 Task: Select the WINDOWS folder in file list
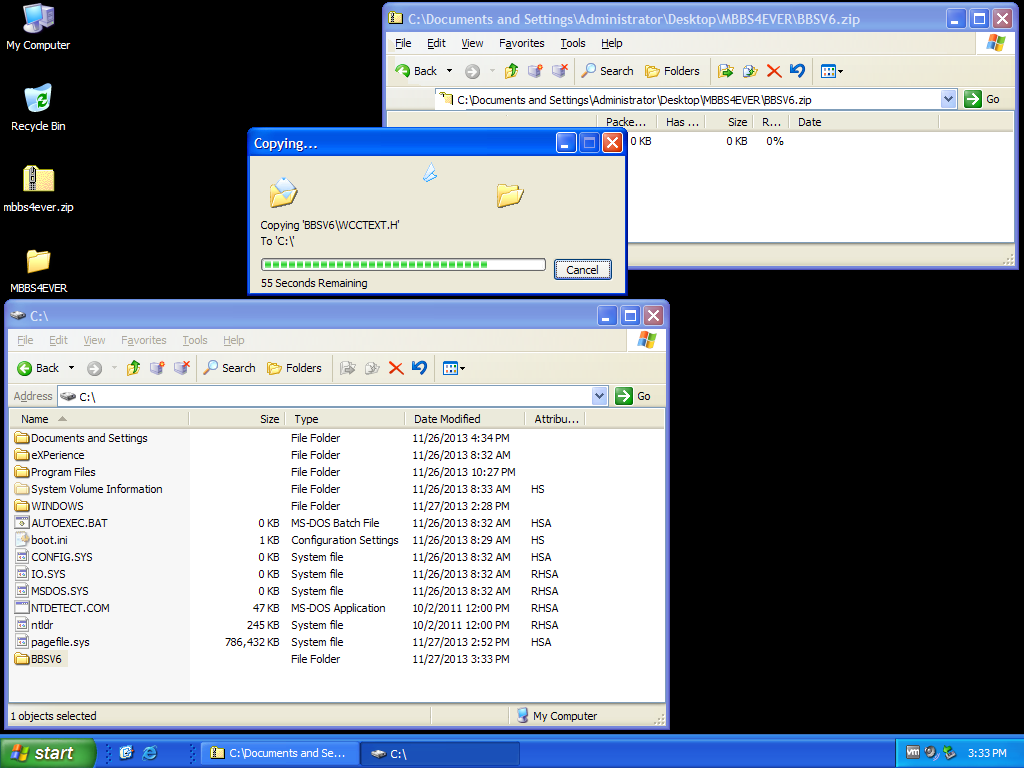point(57,506)
